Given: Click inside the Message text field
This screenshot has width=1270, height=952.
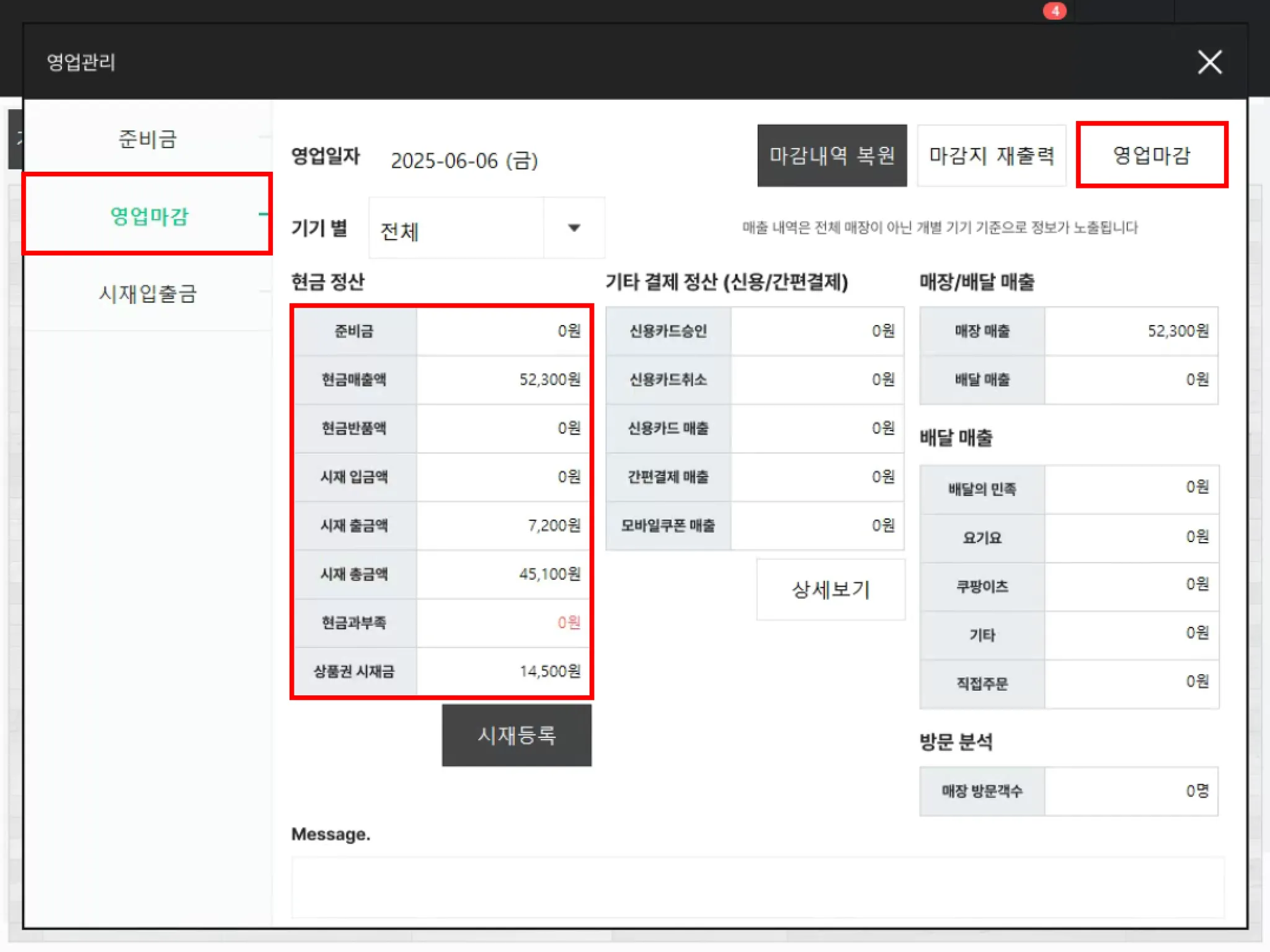Looking at the screenshot, I should tap(757, 887).
